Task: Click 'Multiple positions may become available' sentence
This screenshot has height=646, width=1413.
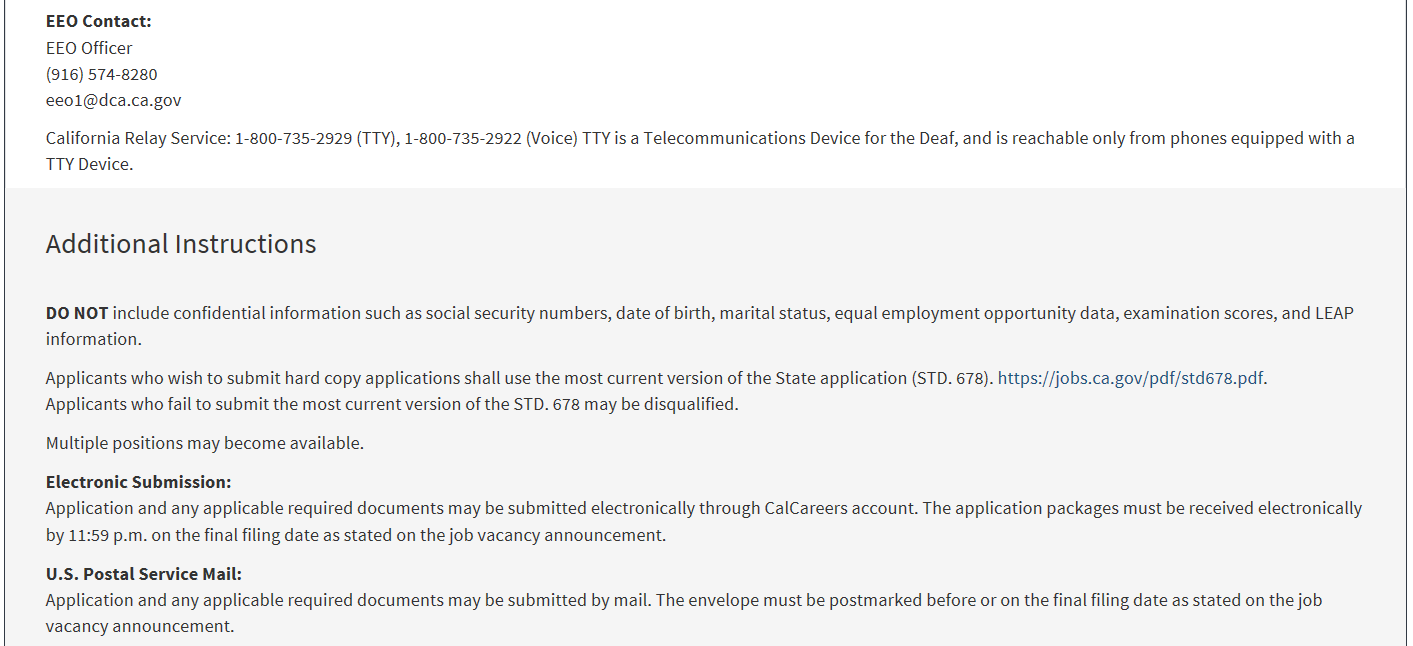Action: pyautogui.click(x=205, y=443)
